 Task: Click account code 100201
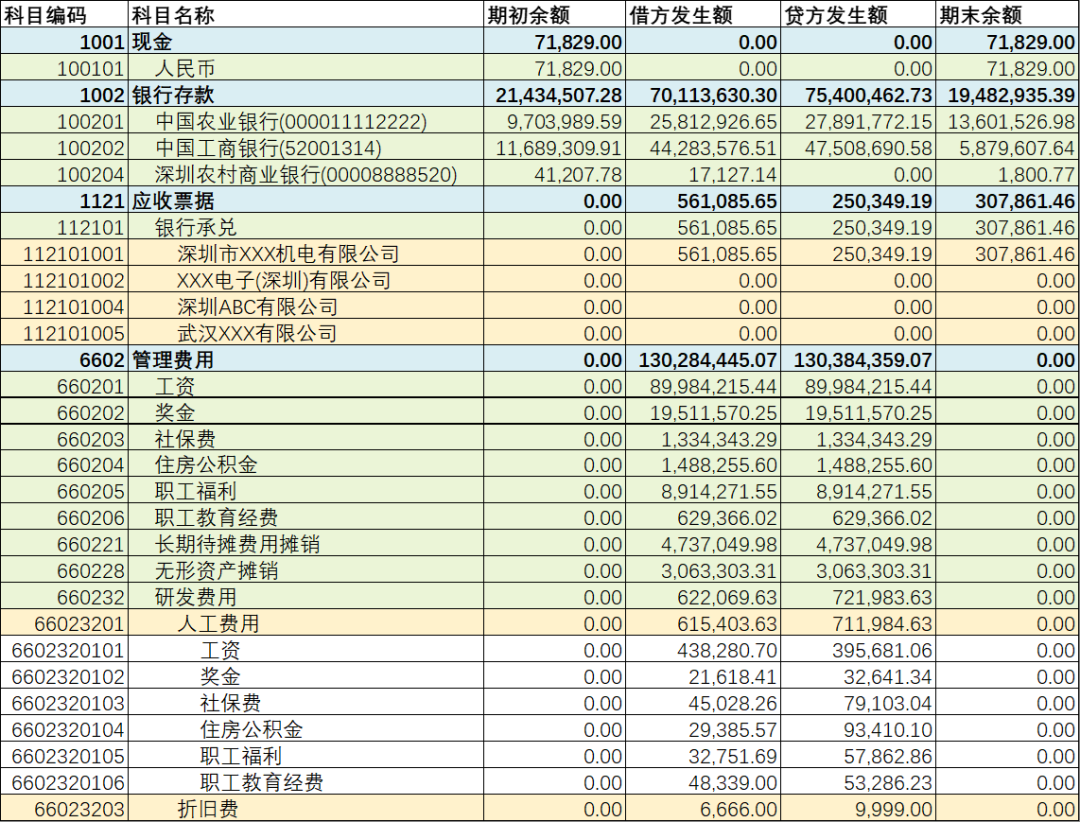[x=64, y=121]
